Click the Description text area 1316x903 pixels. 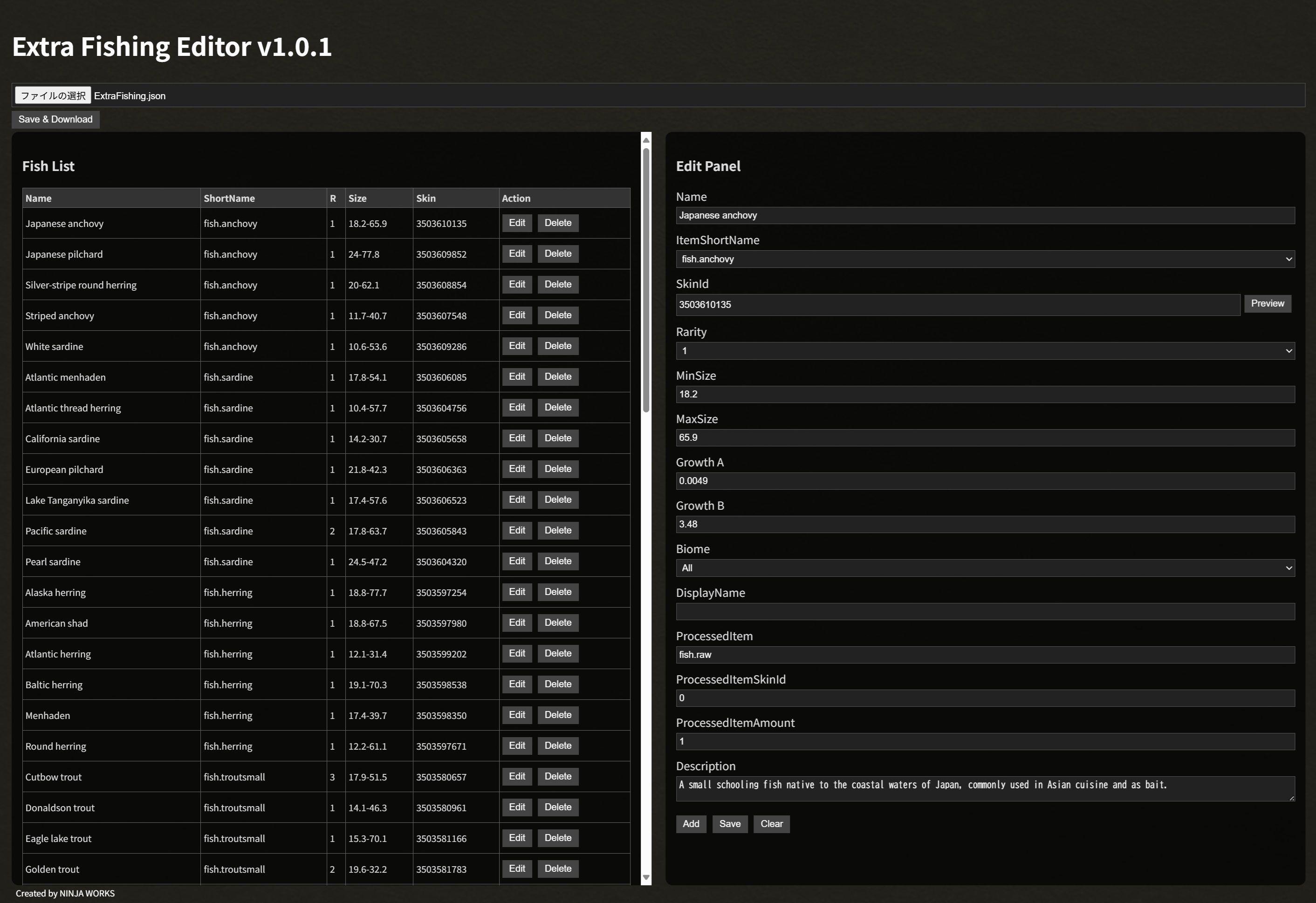[985, 789]
